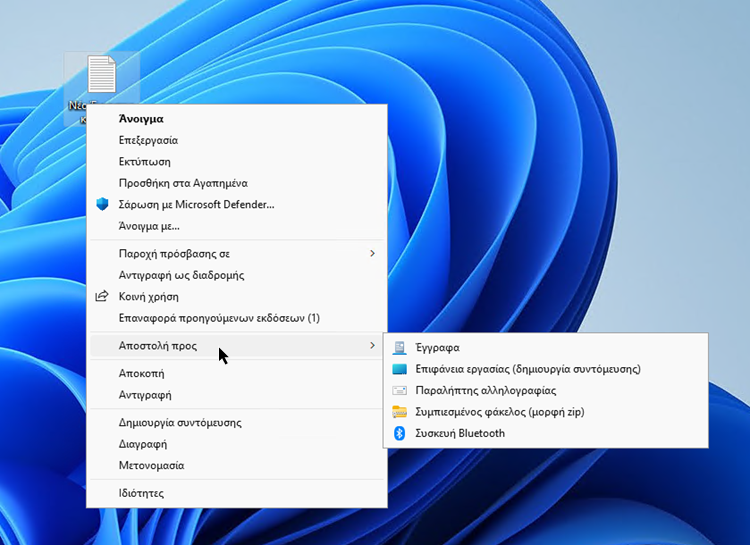The image size is (750, 545).
Task: Click the envelope icon for Παραλήπτης αλληλογραφίας
Action: (399, 390)
